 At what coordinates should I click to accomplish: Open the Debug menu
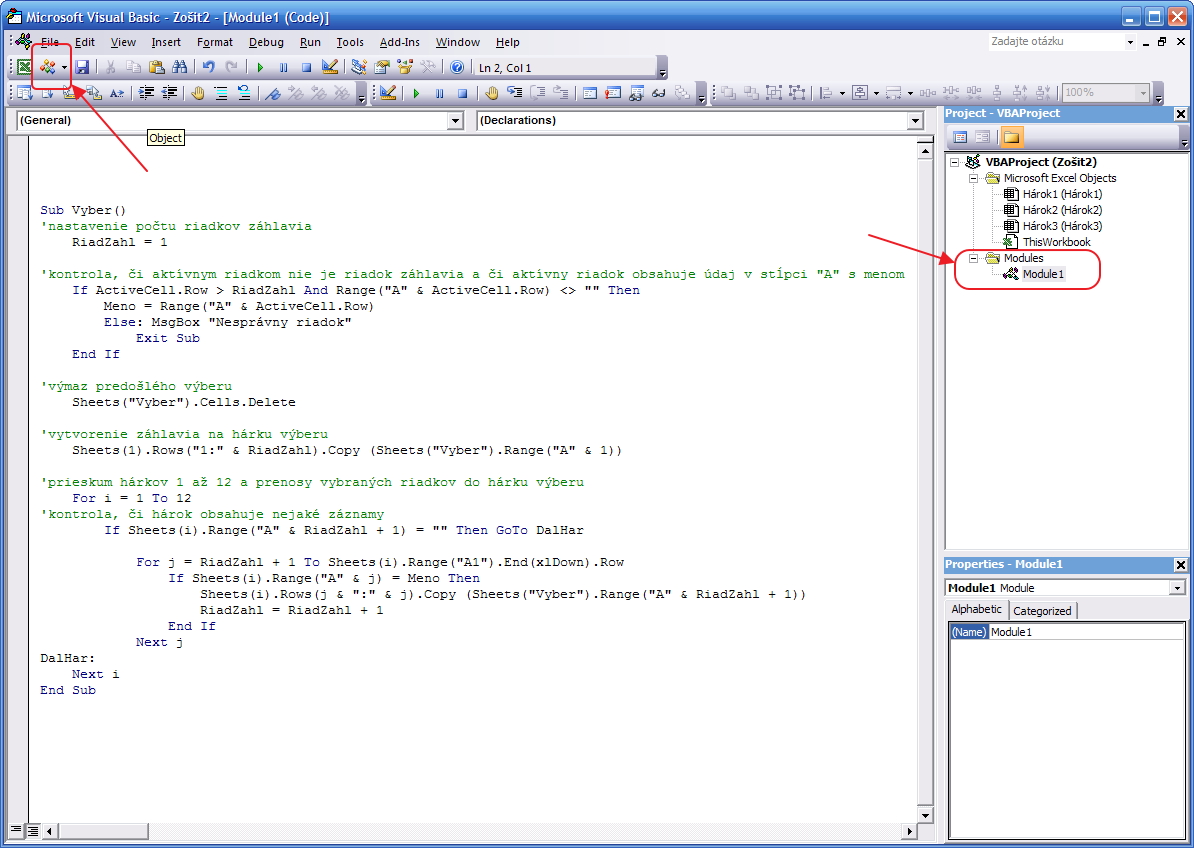pyautogui.click(x=266, y=42)
